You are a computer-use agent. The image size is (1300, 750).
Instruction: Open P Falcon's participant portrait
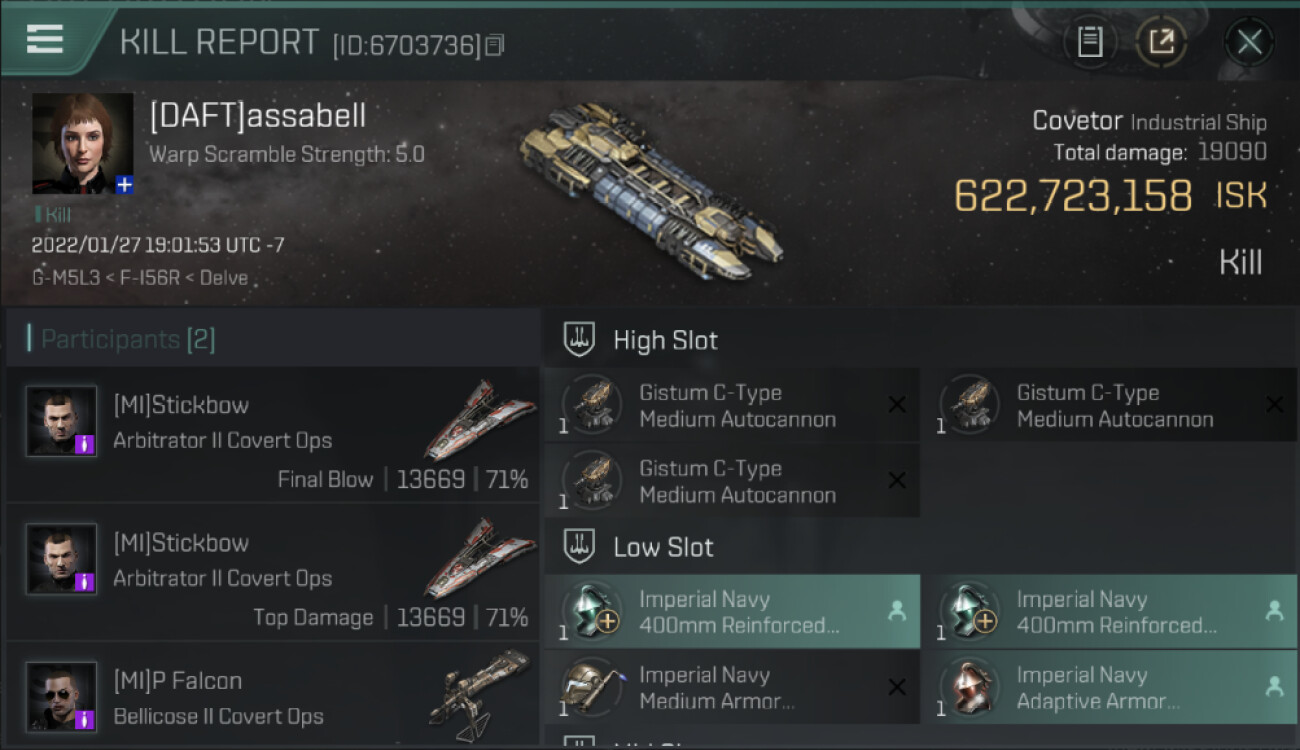[62, 696]
